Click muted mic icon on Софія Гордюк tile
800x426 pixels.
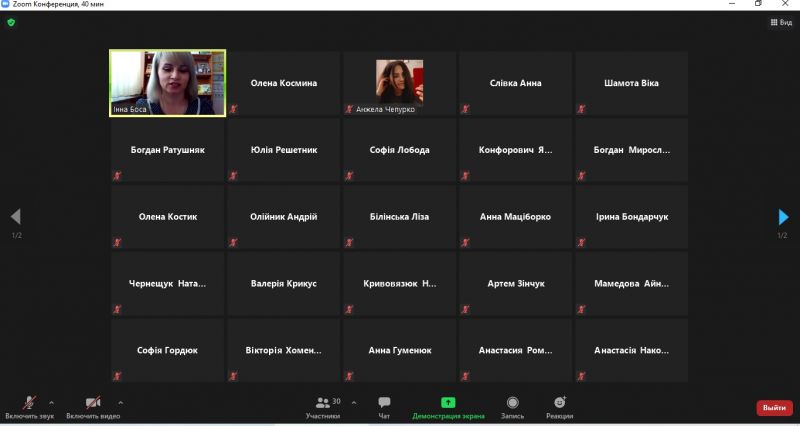(x=117, y=376)
